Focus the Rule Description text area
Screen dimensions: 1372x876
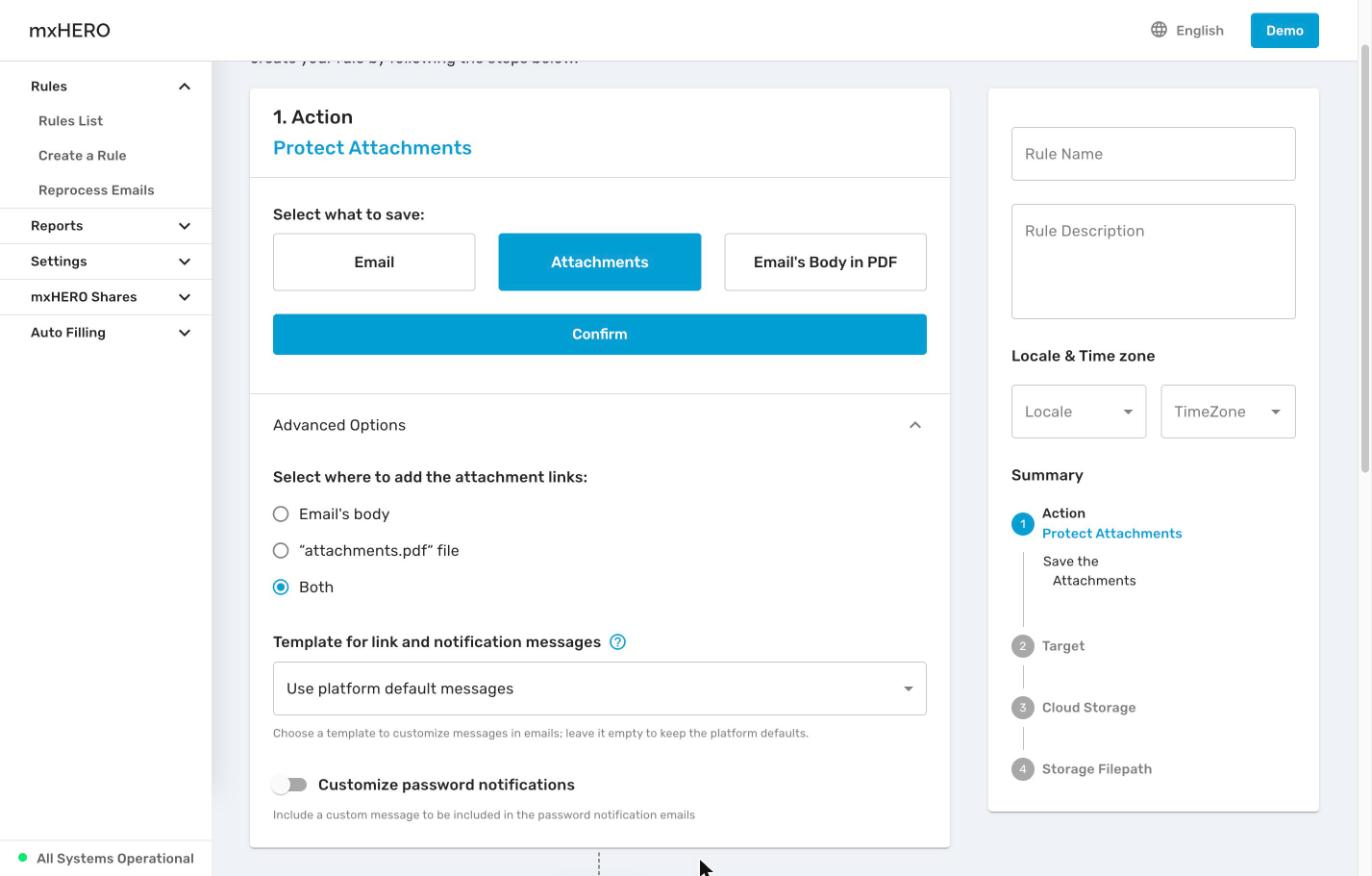tap(1153, 262)
